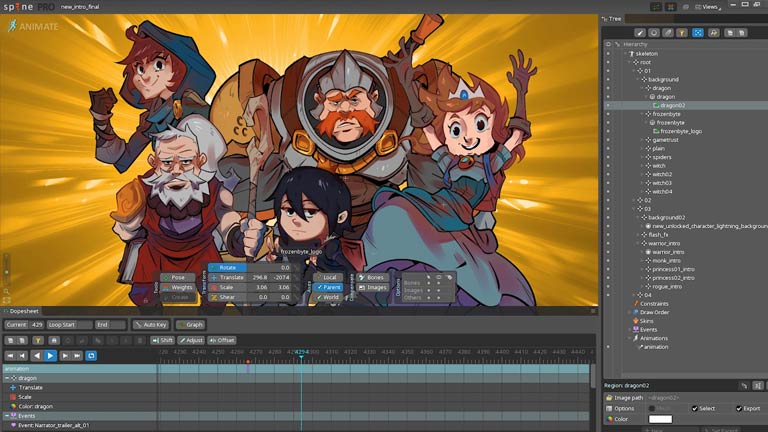Go to next keyframe
This screenshot has height=432, width=768.
click(x=65, y=356)
